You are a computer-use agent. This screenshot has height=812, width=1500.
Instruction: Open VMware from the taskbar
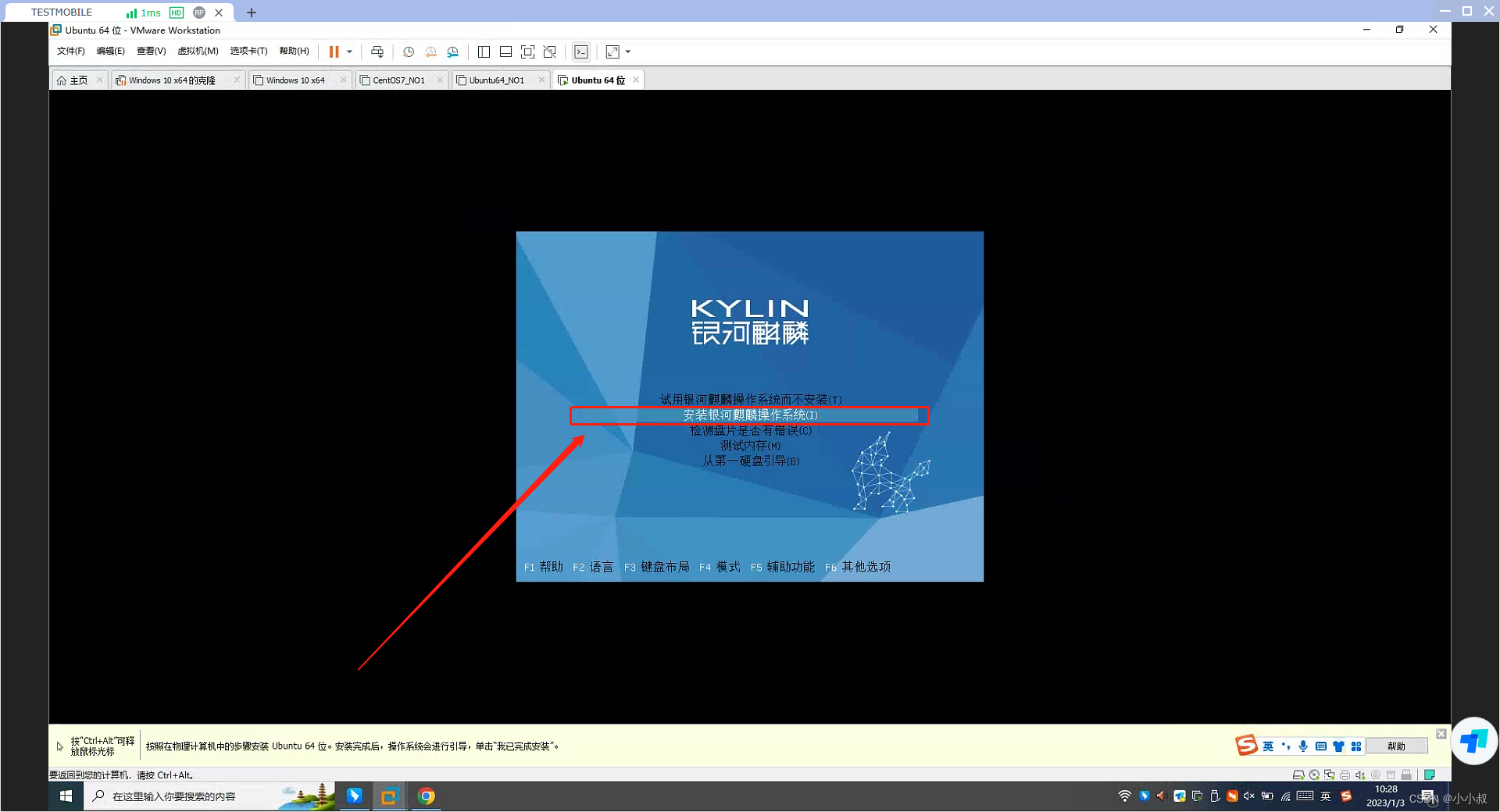(389, 796)
